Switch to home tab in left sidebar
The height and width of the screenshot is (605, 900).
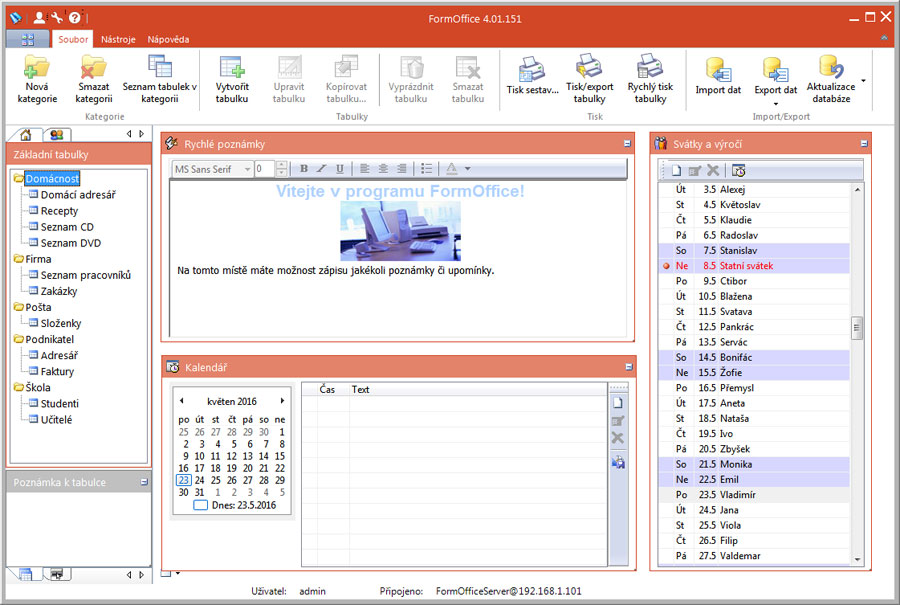click(25, 135)
